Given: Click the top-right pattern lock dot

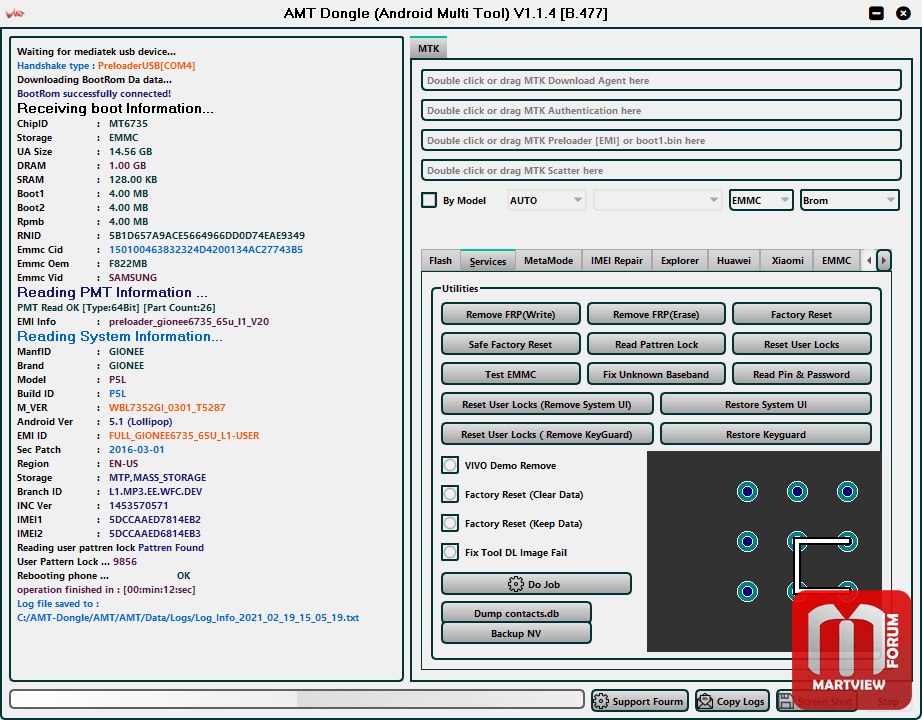Looking at the screenshot, I should click(x=847, y=491).
